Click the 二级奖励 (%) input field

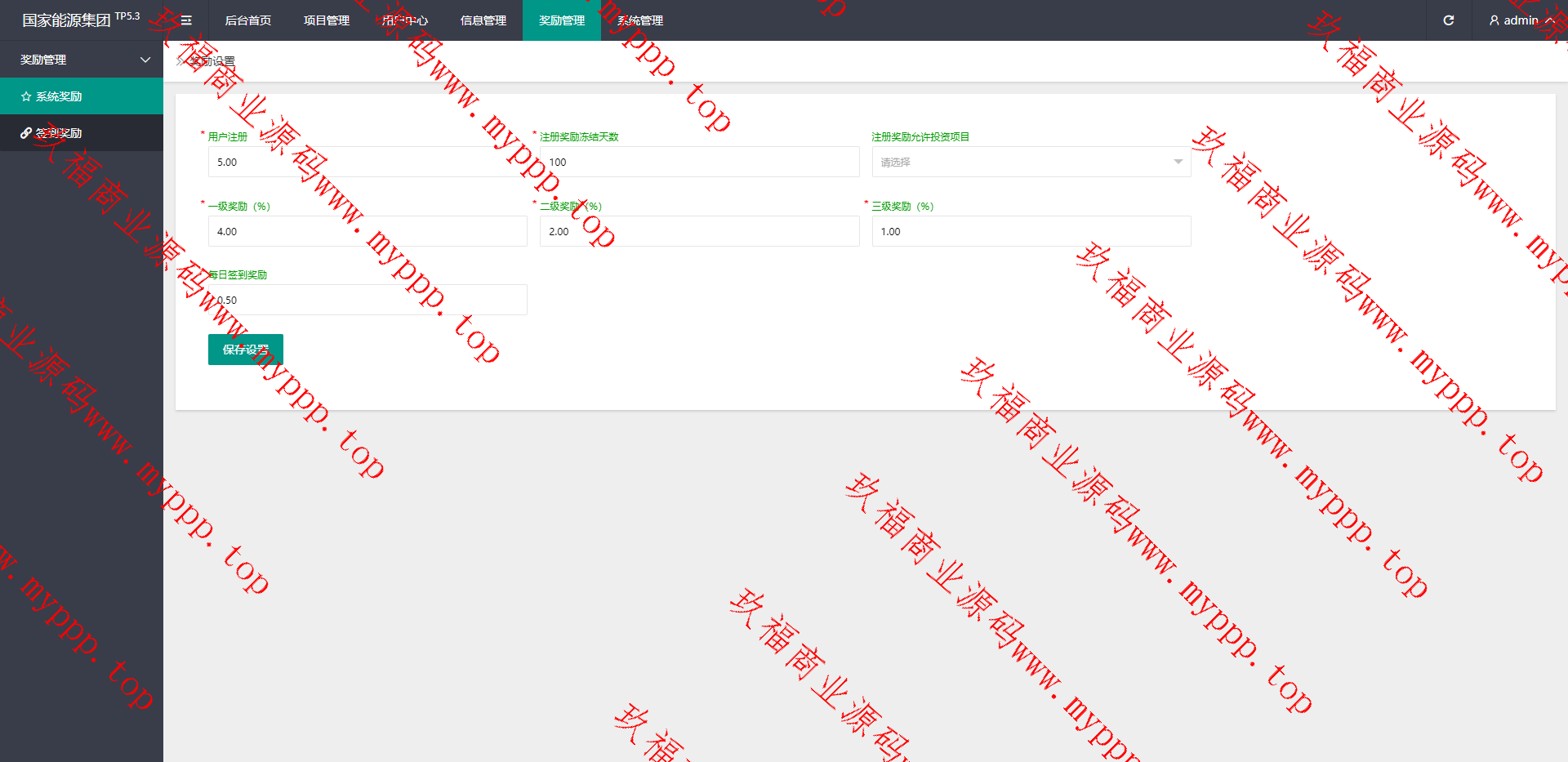click(x=700, y=231)
